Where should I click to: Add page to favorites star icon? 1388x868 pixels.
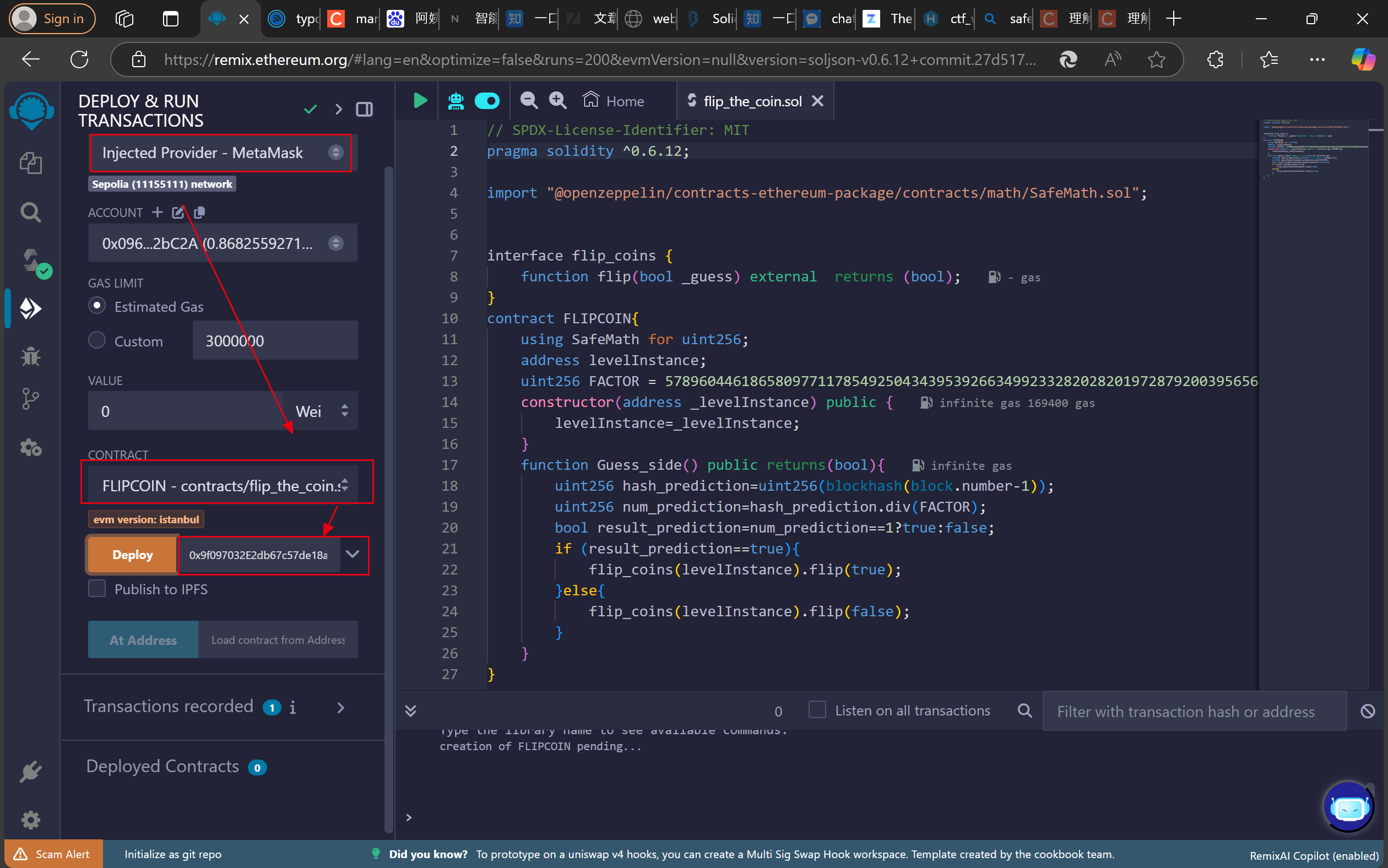coord(1156,59)
